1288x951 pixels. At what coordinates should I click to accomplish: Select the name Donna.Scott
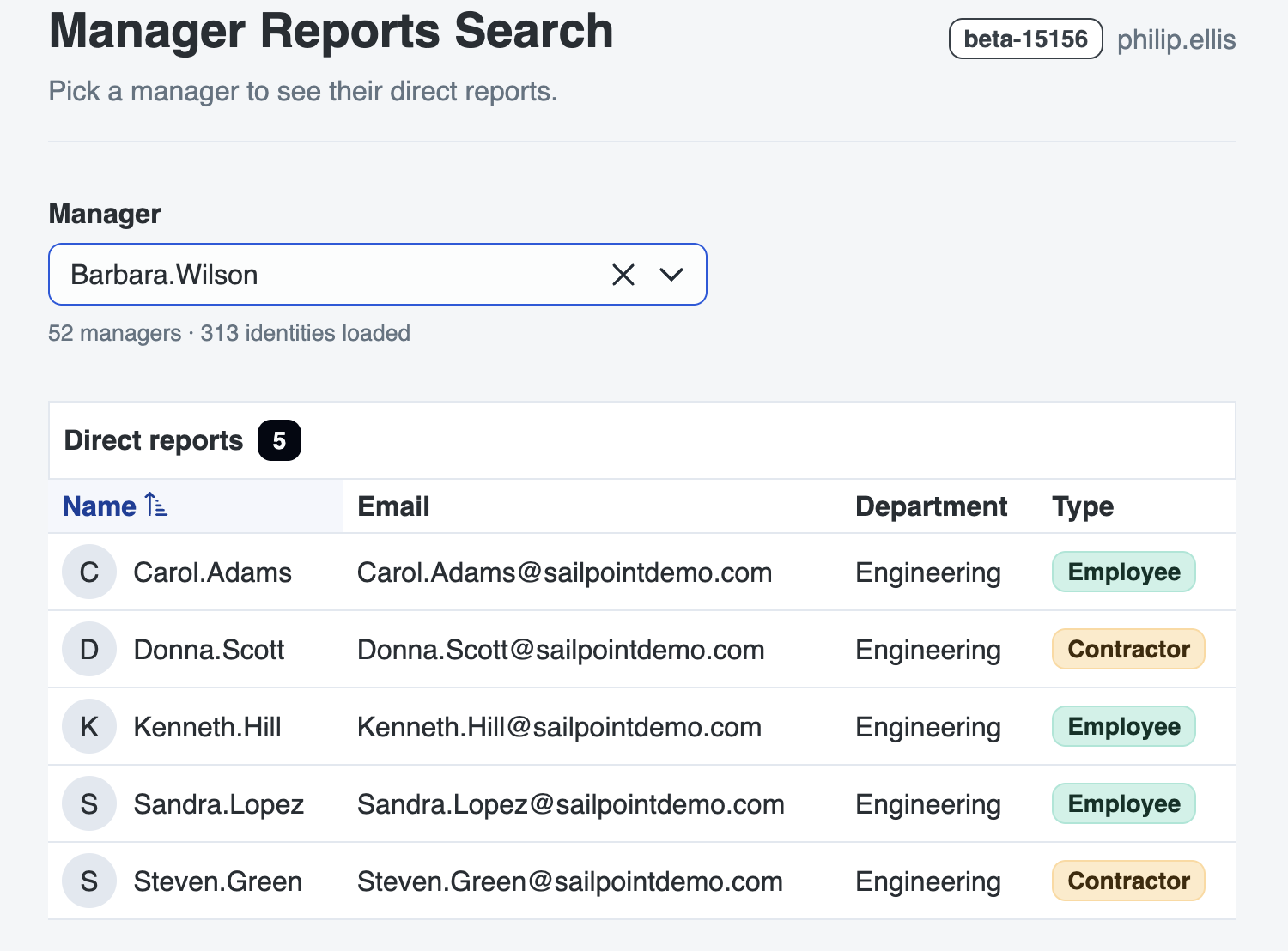[209, 650]
